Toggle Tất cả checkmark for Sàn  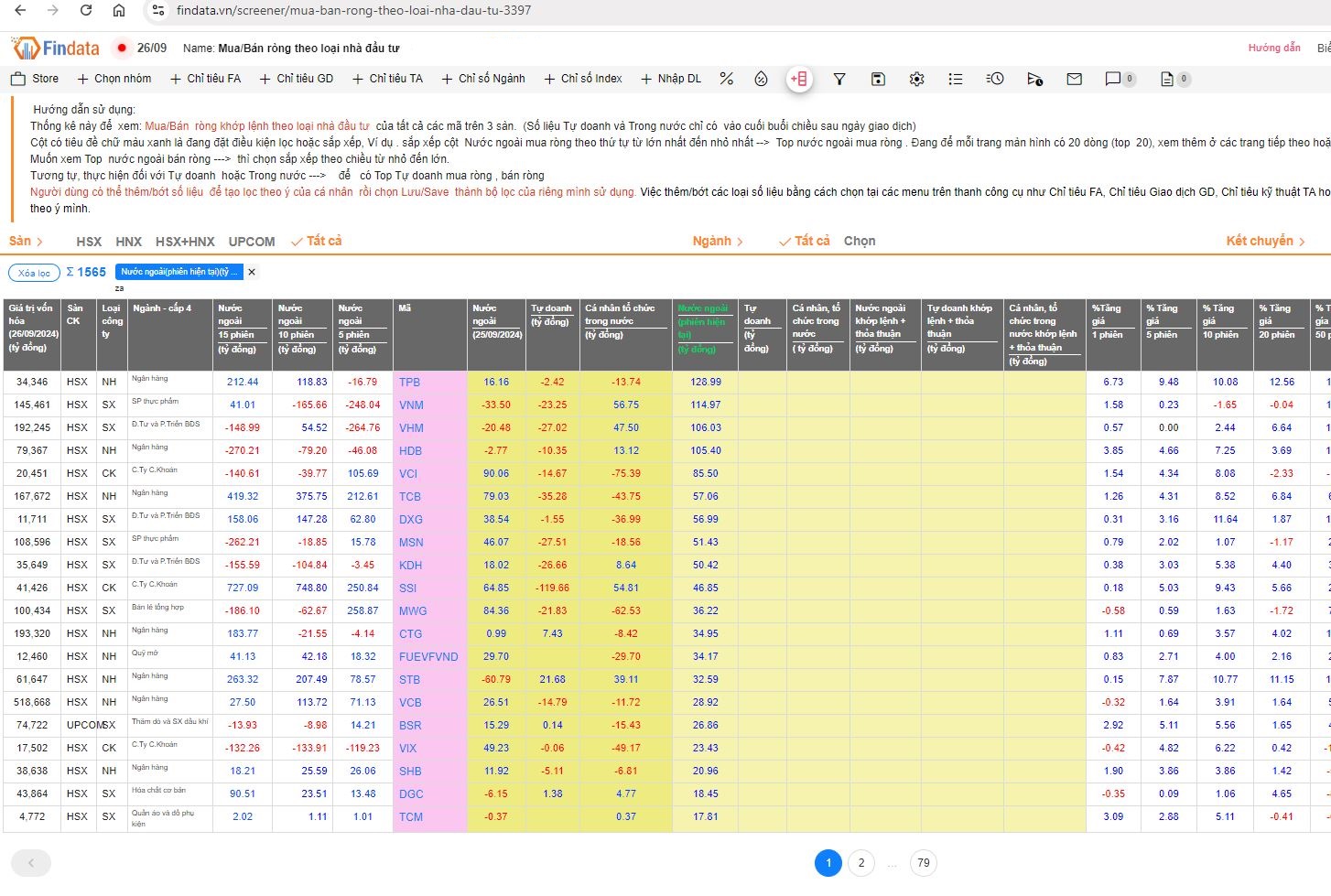point(316,241)
